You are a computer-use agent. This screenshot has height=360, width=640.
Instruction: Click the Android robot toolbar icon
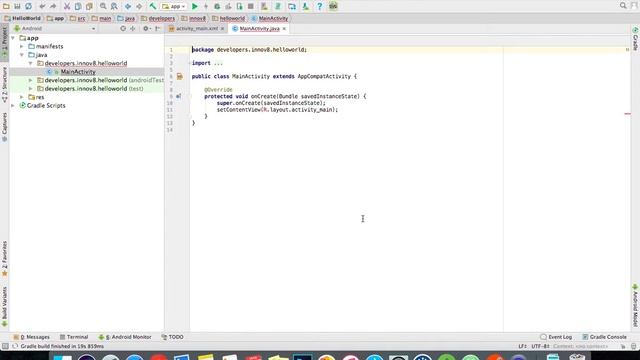[x=333, y=6]
